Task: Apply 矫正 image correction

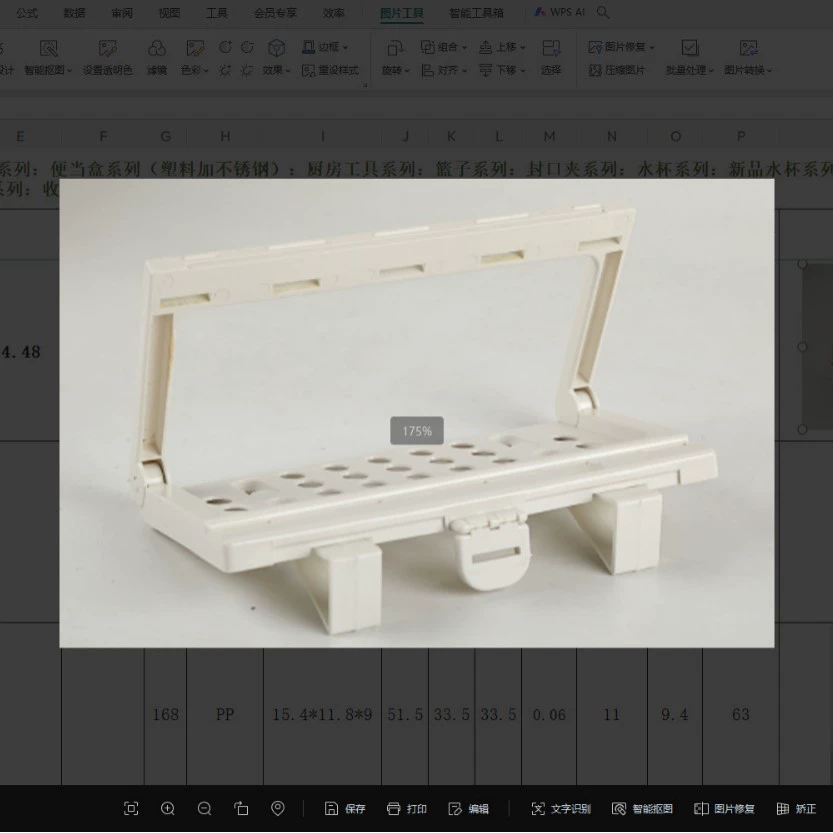Action: click(x=796, y=809)
